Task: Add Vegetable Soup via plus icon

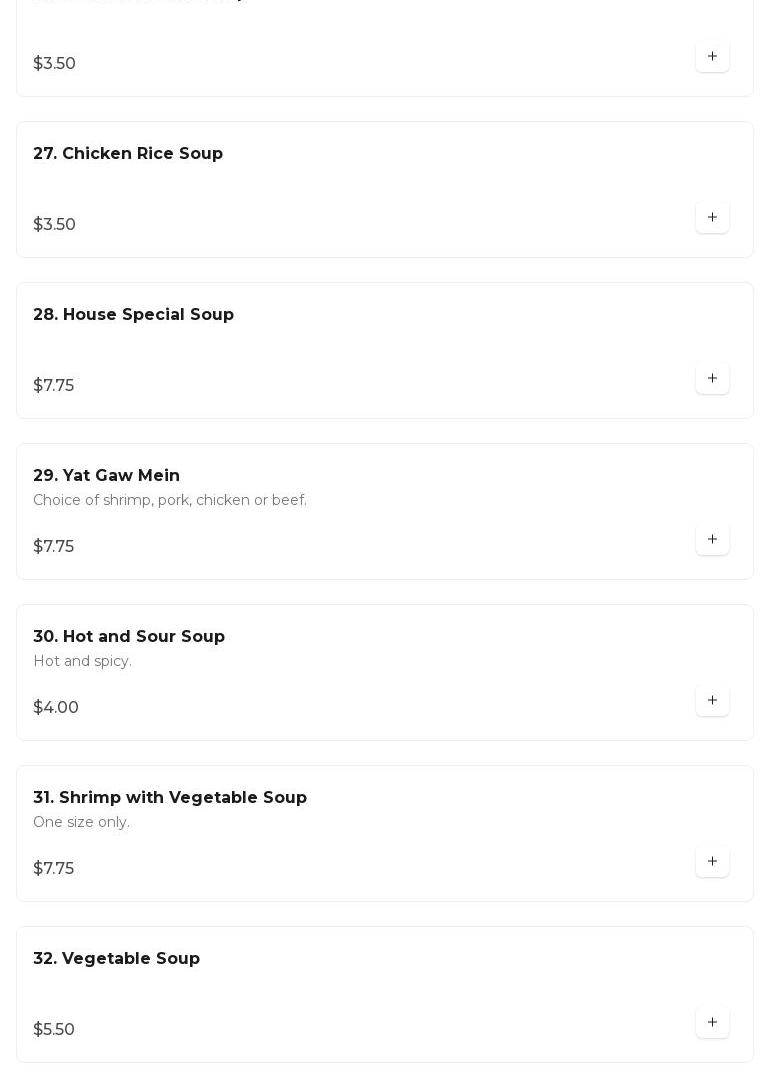Action: [x=712, y=1023]
